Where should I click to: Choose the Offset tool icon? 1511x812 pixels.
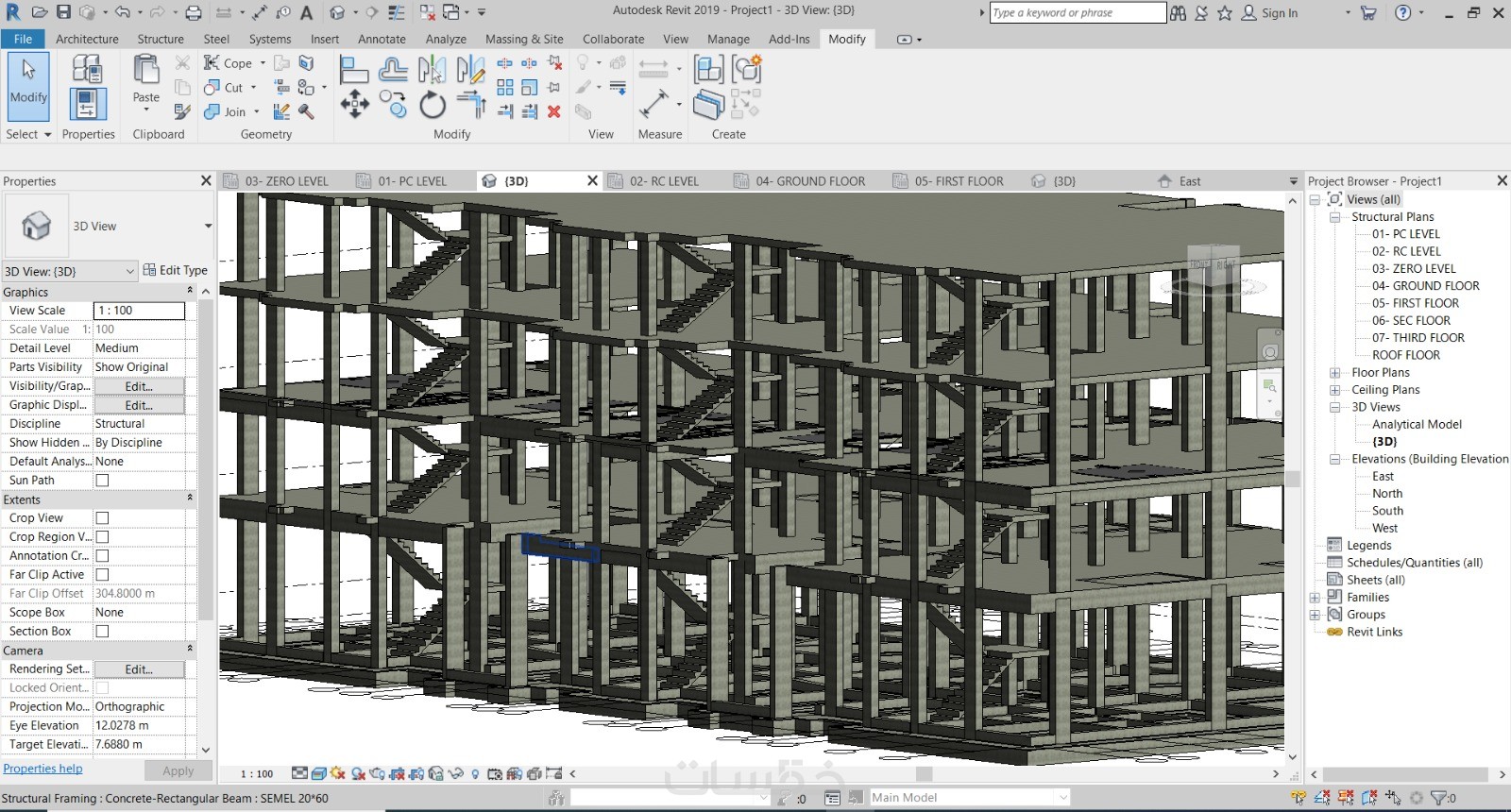tap(393, 69)
